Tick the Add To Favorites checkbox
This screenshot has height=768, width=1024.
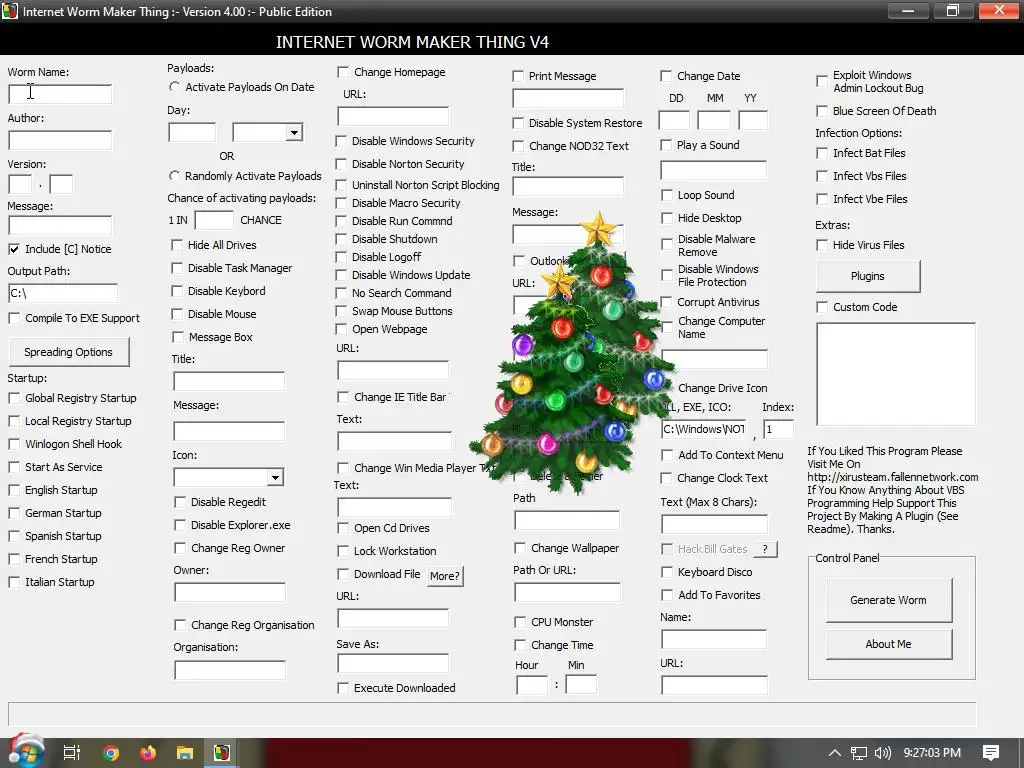(x=667, y=595)
